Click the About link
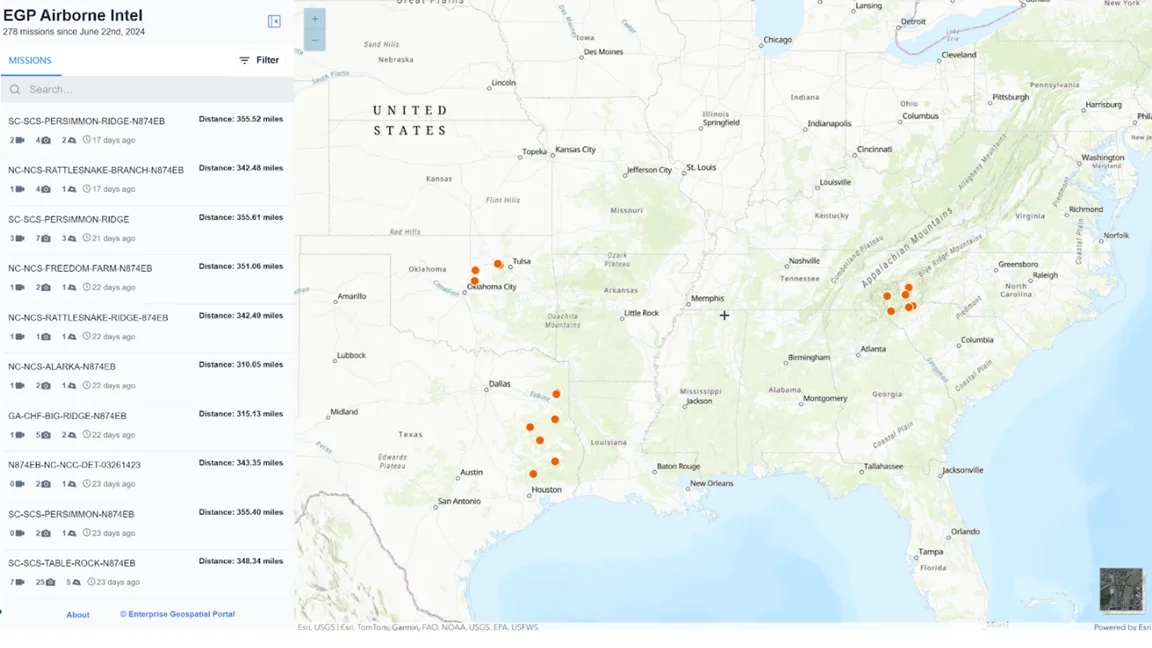The height and width of the screenshot is (648, 1152). (78, 614)
